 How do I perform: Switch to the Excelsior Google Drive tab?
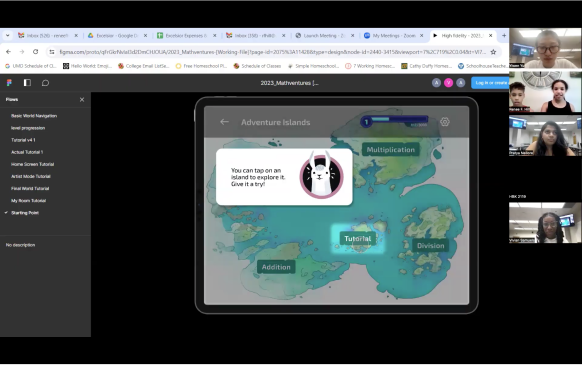coord(117,36)
